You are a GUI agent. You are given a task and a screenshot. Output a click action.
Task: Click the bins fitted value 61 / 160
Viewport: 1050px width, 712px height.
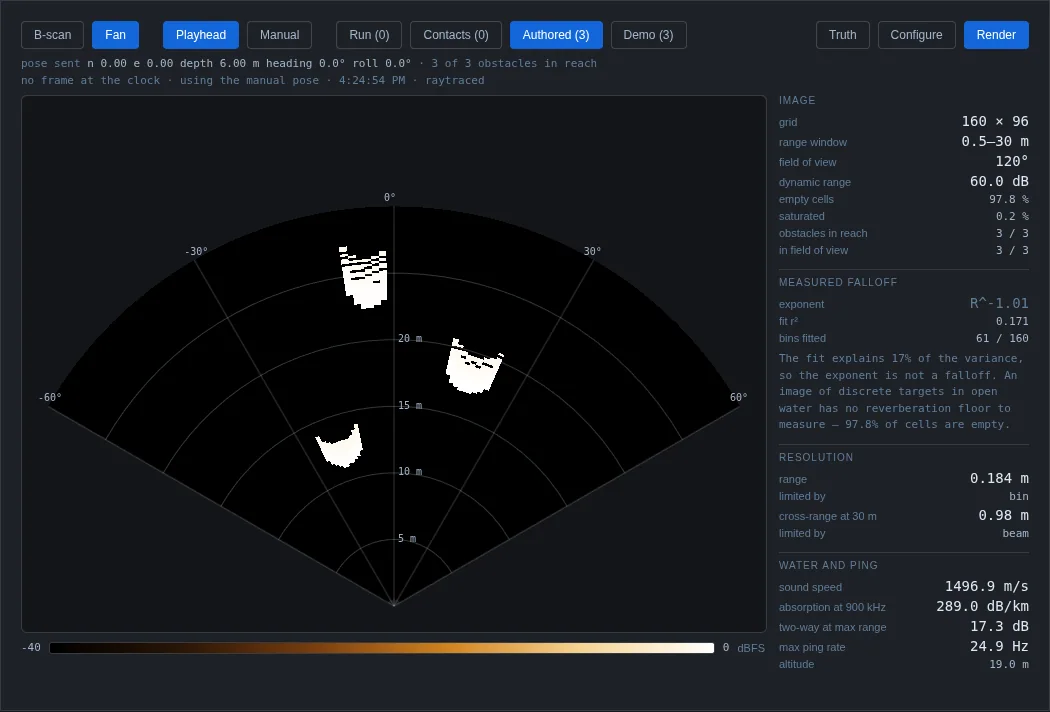tap(1002, 338)
